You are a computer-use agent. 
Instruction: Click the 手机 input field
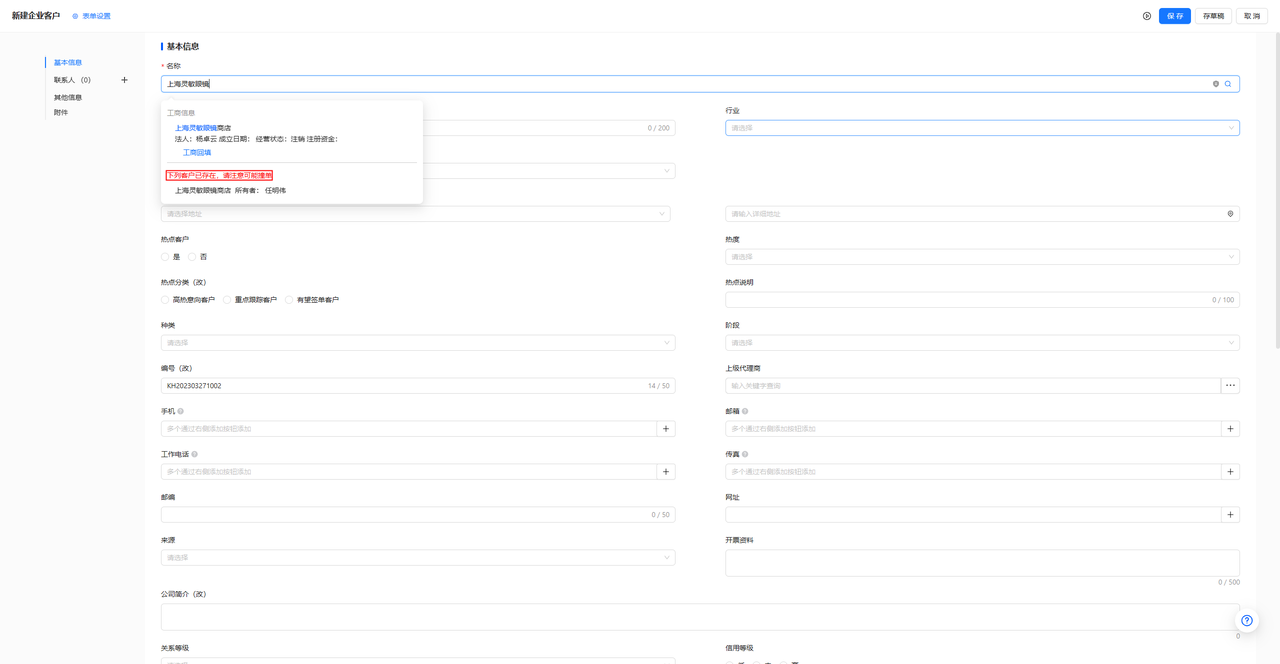click(409, 429)
